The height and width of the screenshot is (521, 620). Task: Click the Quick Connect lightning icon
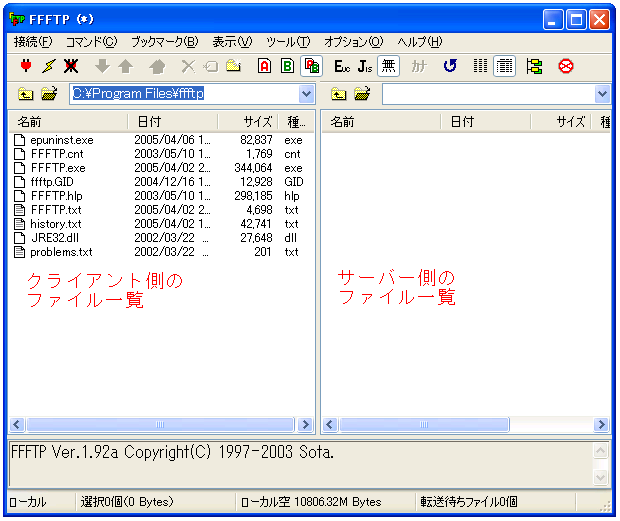click(48, 66)
